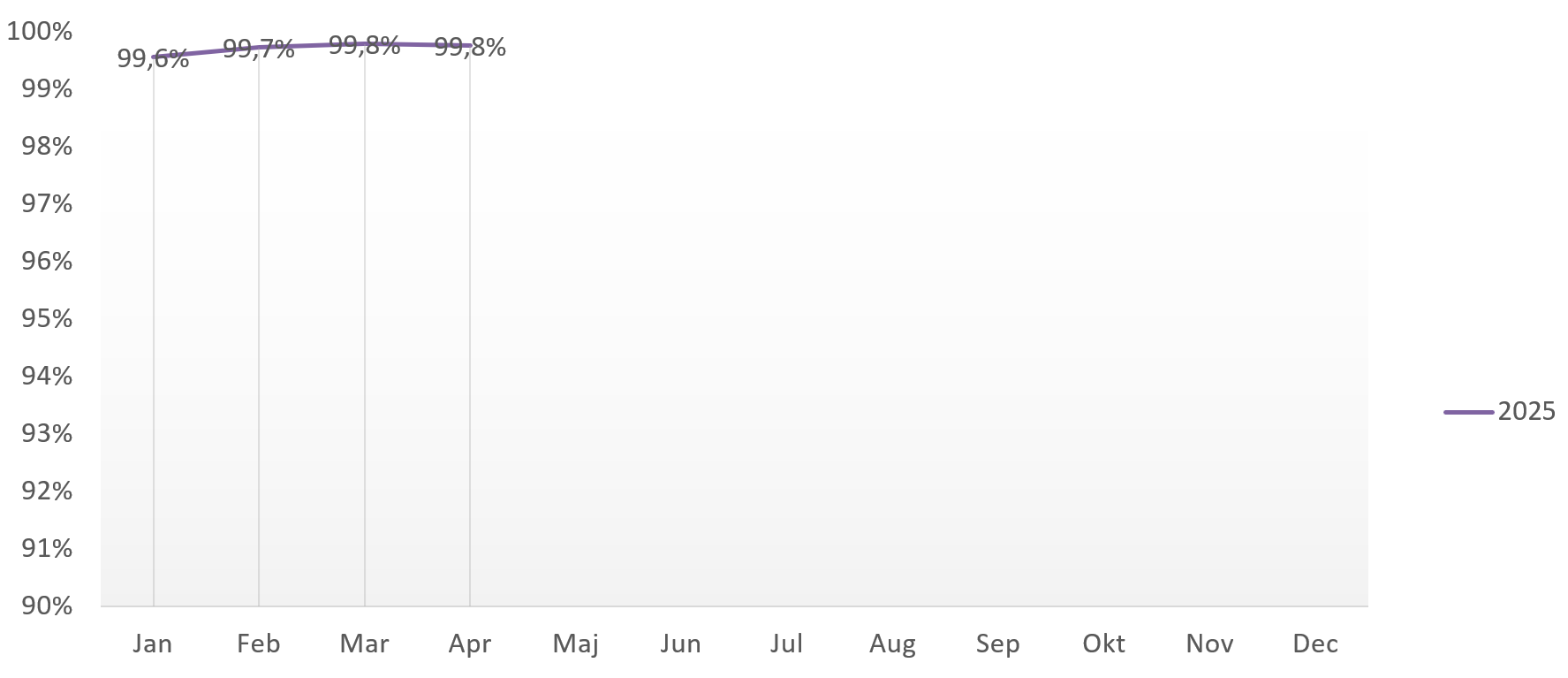This screenshot has height=678, width=1568.
Task: Select the Feb axis label
Action: pyautogui.click(x=259, y=644)
